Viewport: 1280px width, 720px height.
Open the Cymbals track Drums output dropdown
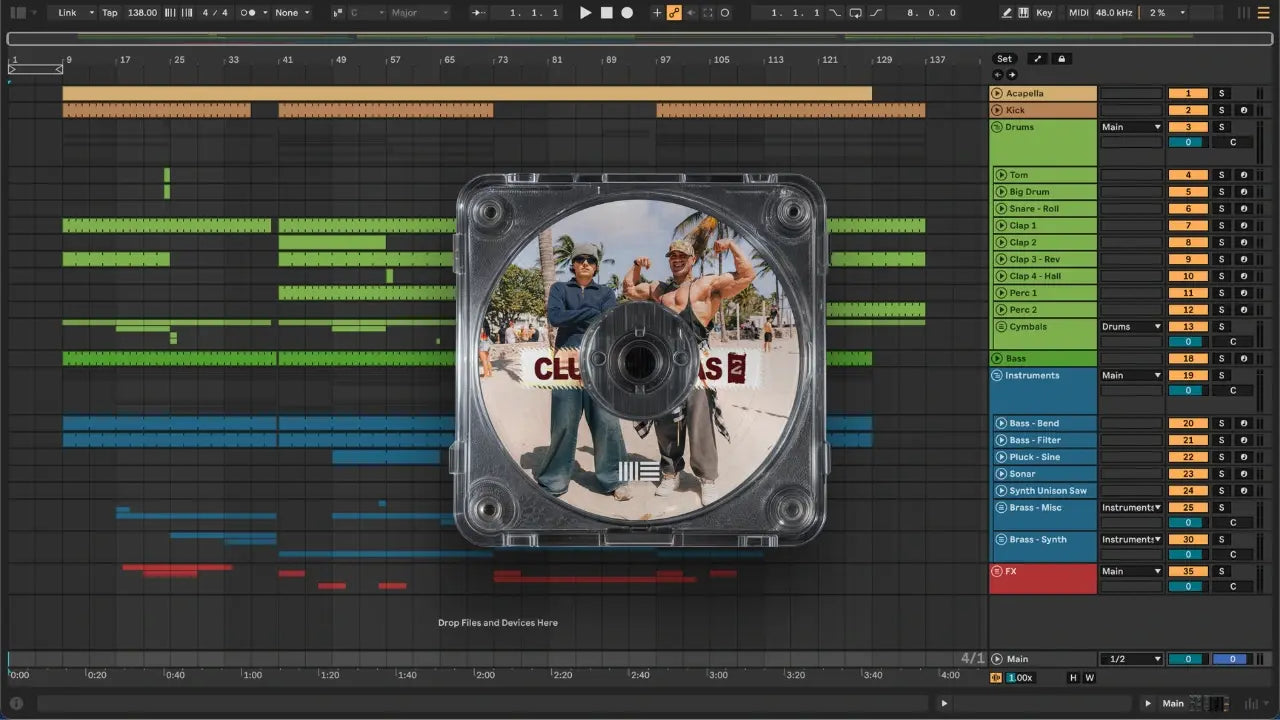(1131, 326)
